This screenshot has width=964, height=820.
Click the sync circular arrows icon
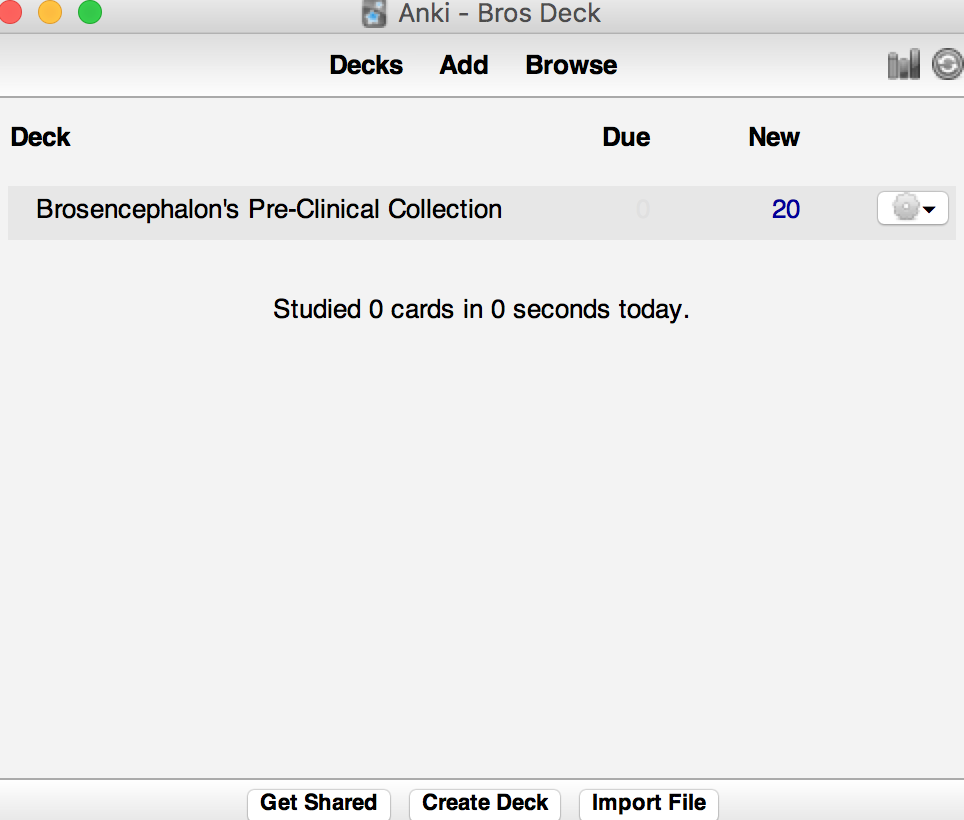[x=947, y=65]
